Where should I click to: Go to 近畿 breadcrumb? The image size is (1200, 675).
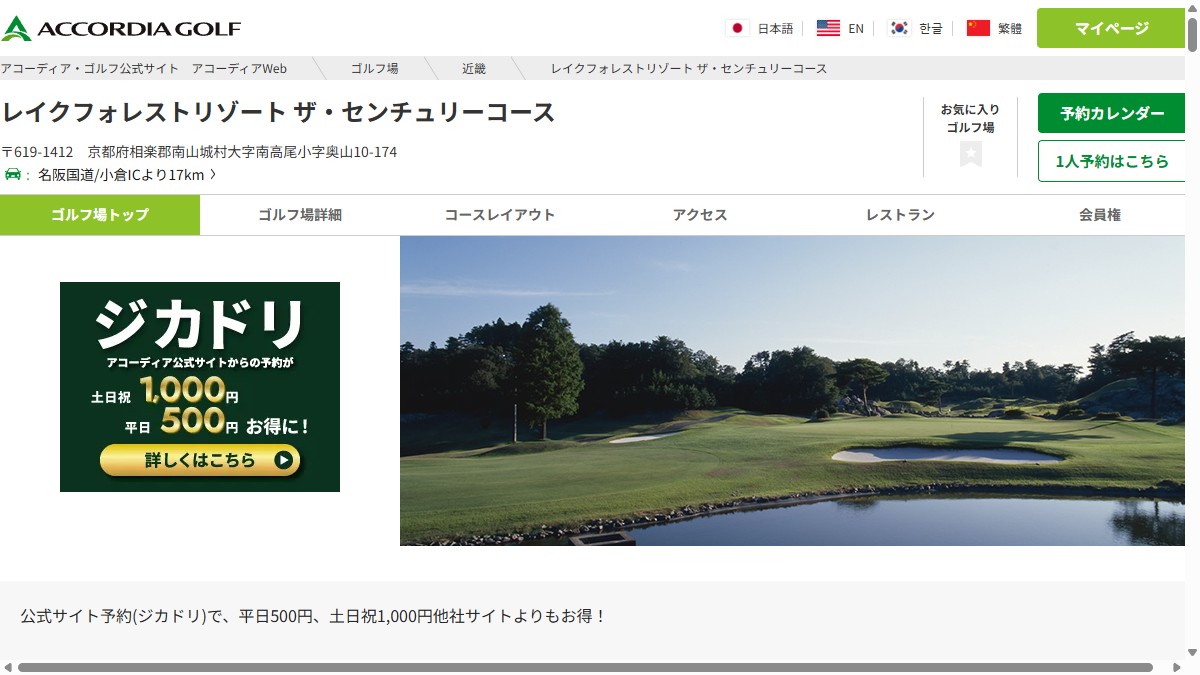474,68
